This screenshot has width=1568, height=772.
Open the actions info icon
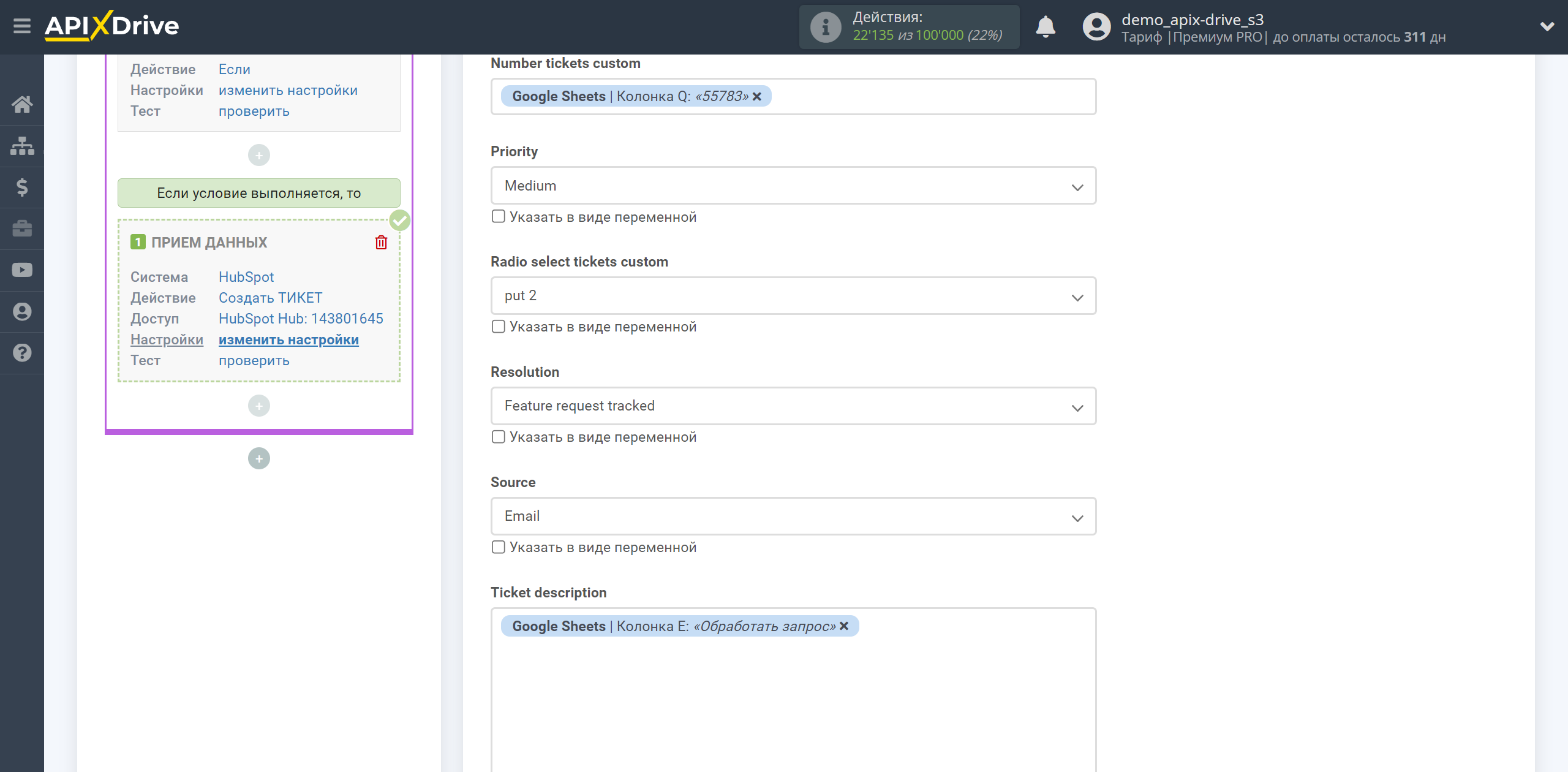click(x=825, y=27)
